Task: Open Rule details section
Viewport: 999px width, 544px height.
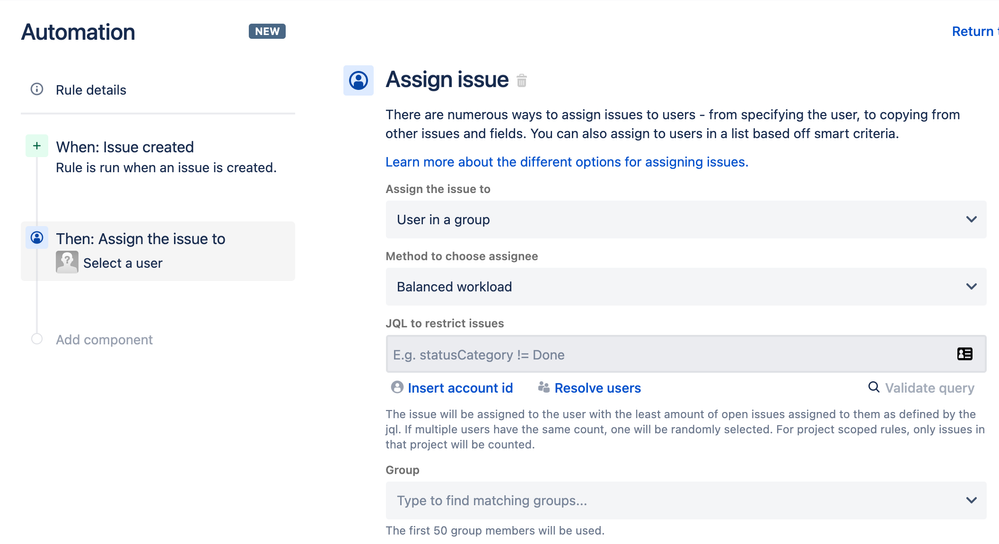Action: coord(91,90)
